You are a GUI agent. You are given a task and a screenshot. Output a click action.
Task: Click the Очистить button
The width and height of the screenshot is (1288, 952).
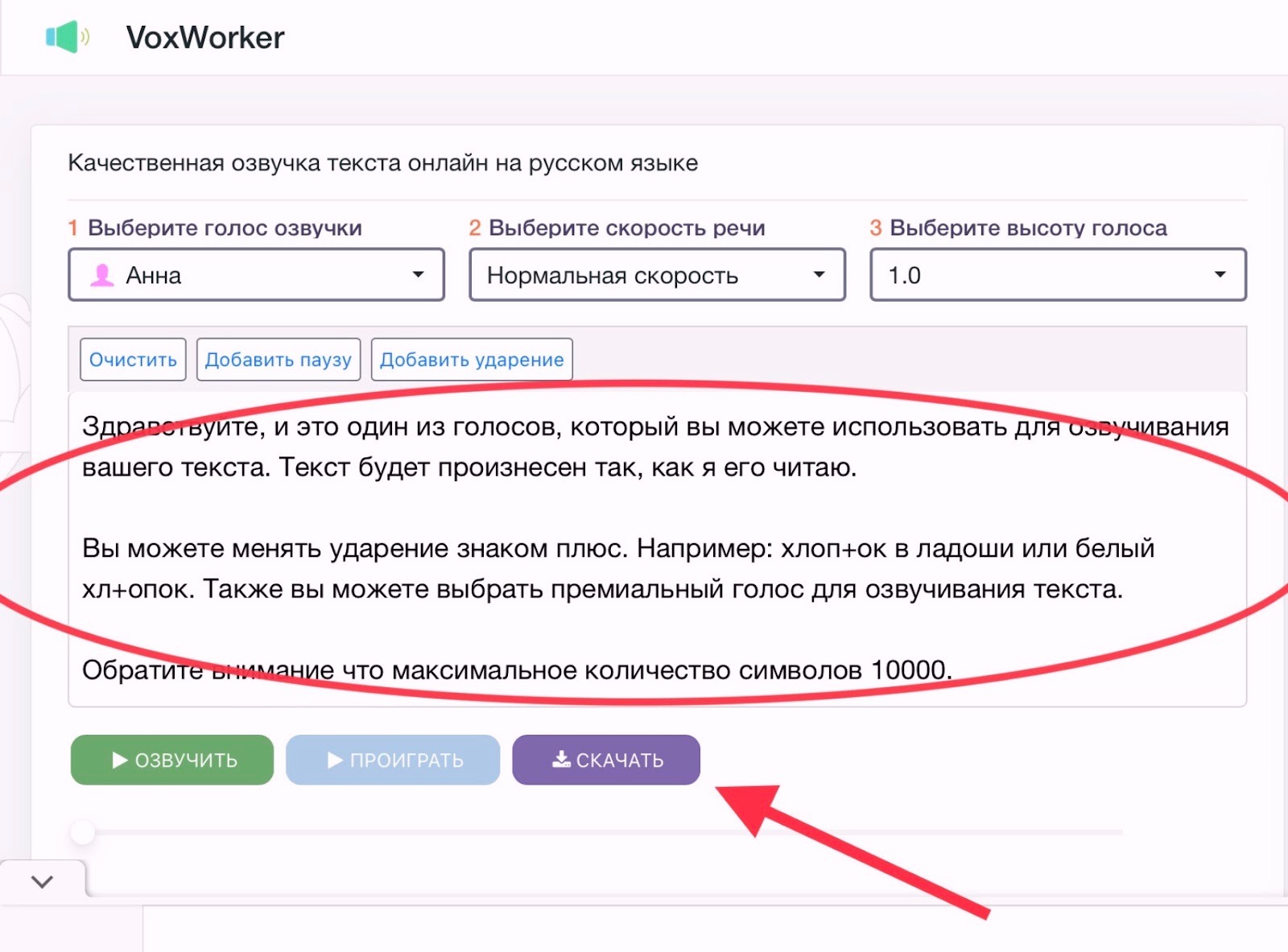pyautogui.click(x=133, y=360)
